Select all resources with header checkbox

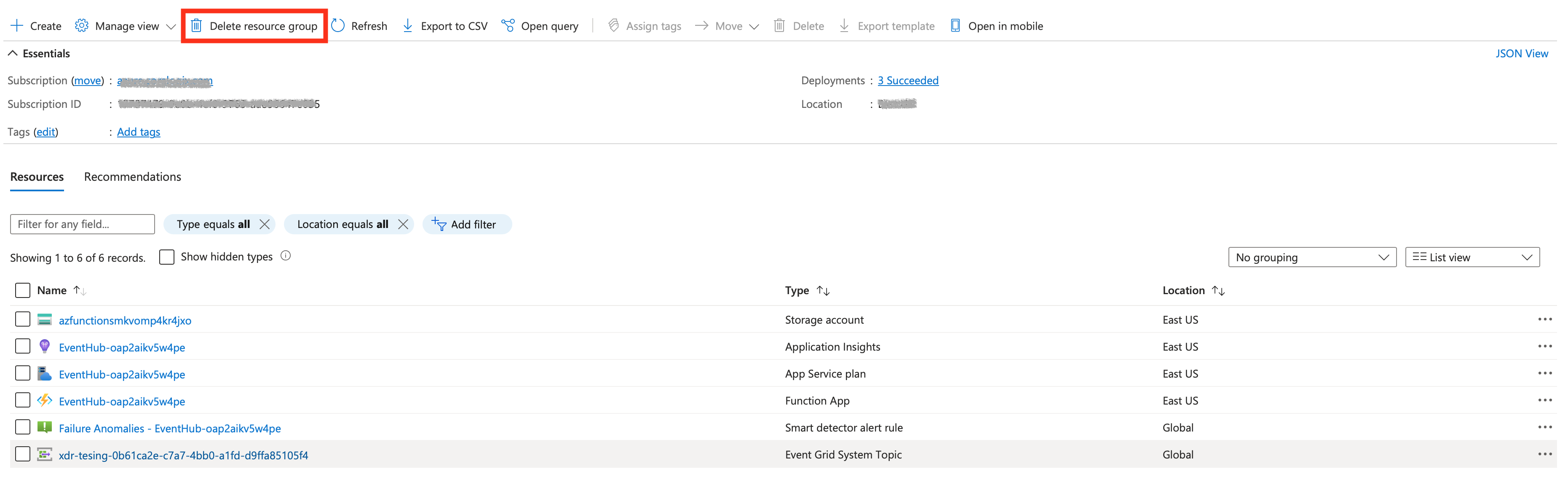click(x=22, y=290)
